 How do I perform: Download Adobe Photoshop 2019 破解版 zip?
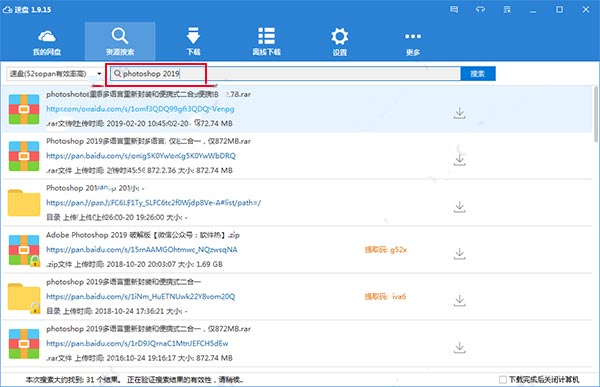(460, 253)
